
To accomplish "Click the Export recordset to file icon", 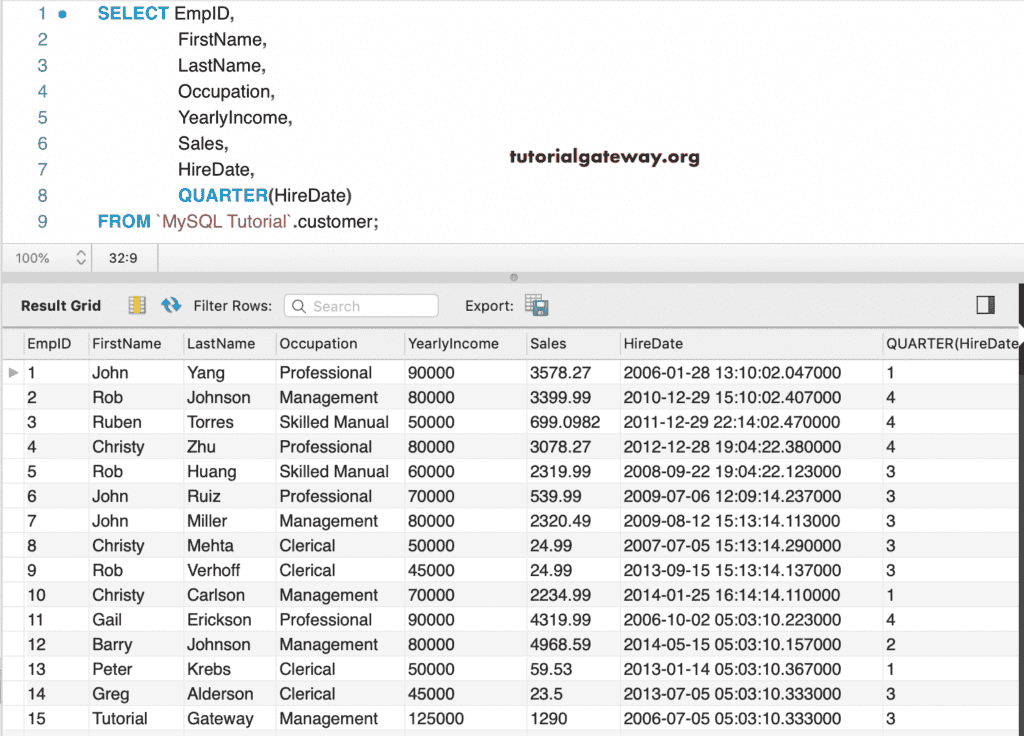I will 537,305.
